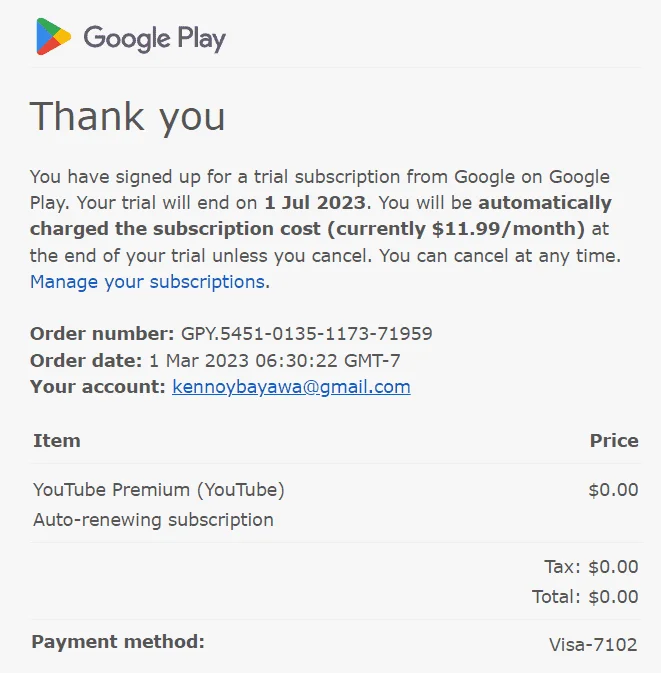
Task: Click the Thank you heading
Action: pyautogui.click(x=127, y=117)
